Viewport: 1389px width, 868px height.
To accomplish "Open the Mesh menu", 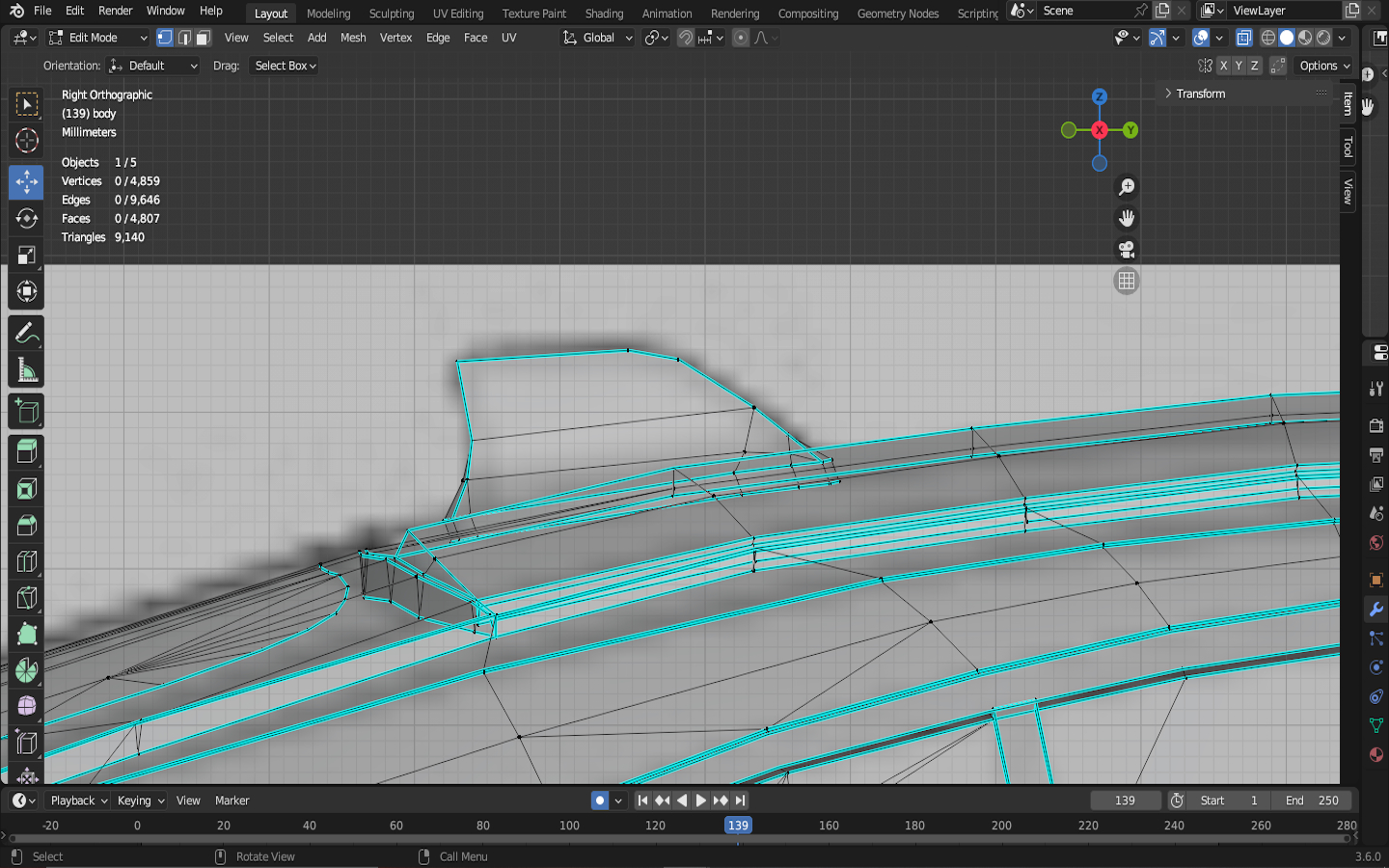I will pyautogui.click(x=353, y=38).
